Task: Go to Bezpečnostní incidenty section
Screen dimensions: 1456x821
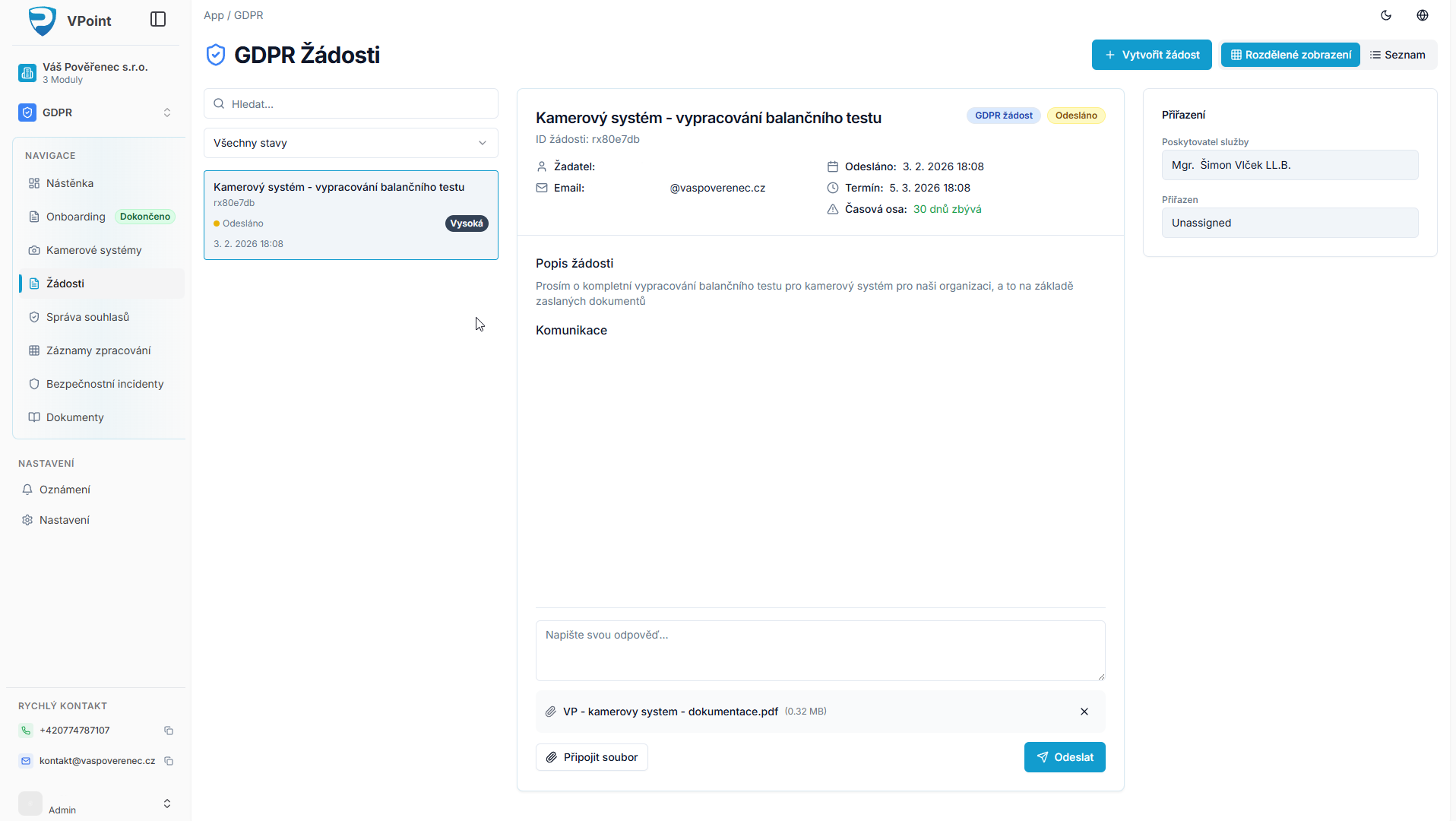Action: (105, 384)
